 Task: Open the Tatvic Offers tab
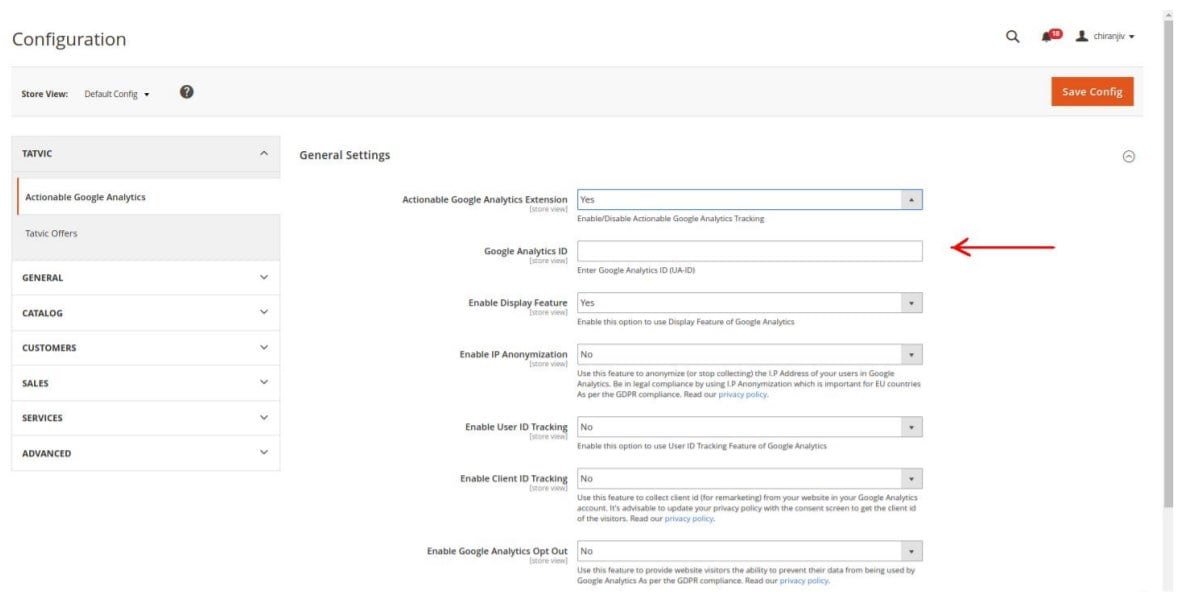click(149, 234)
